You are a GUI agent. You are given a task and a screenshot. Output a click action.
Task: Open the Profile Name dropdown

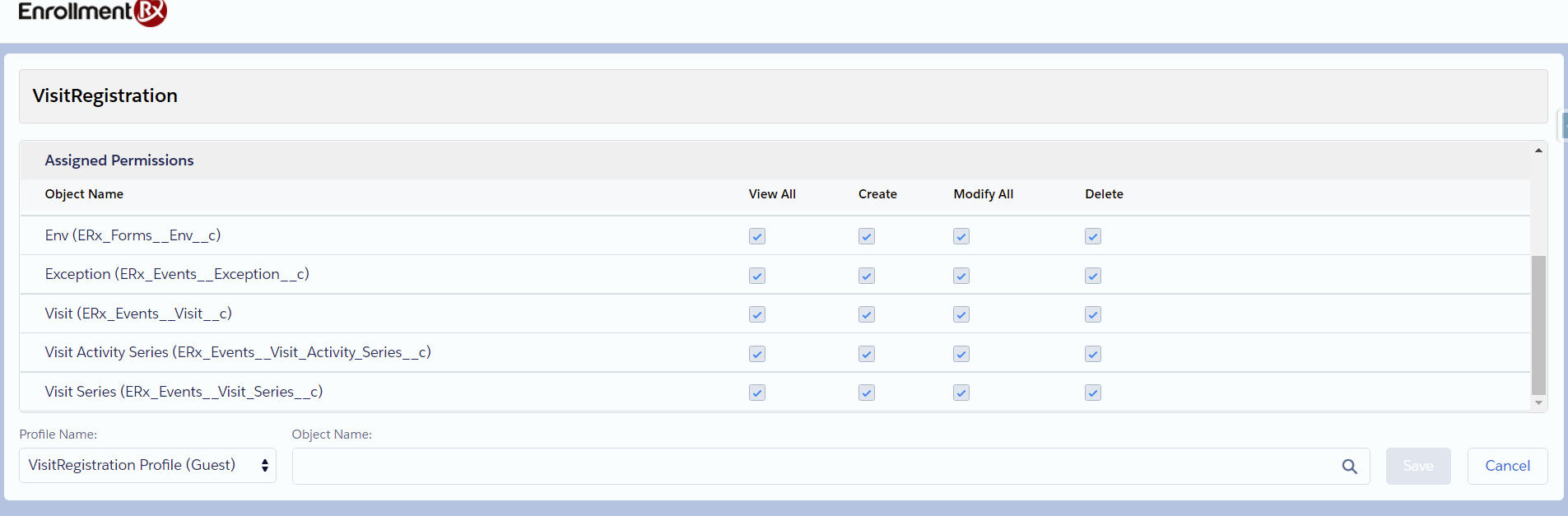tap(147, 466)
